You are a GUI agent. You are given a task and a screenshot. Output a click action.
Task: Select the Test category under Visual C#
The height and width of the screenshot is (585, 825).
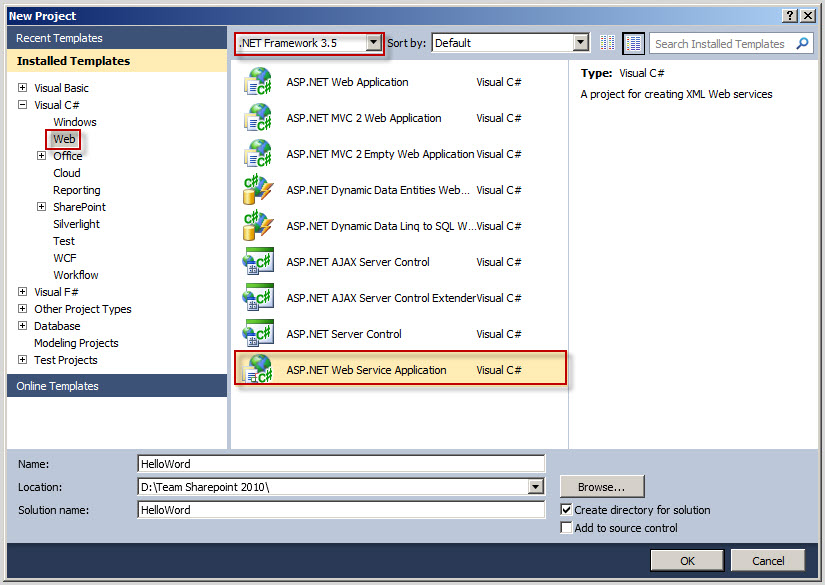64,241
